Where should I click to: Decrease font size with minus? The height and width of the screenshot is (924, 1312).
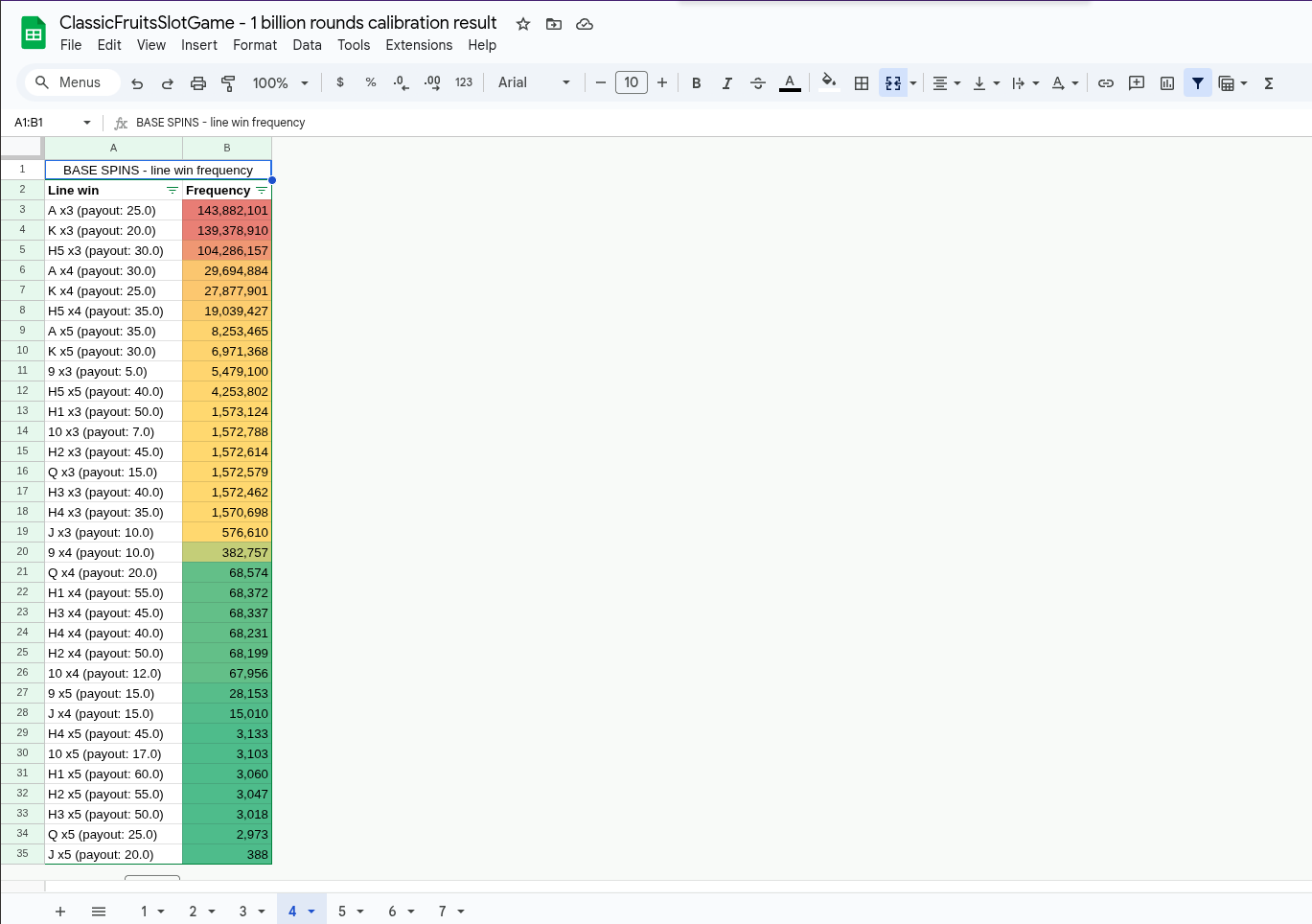601,82
